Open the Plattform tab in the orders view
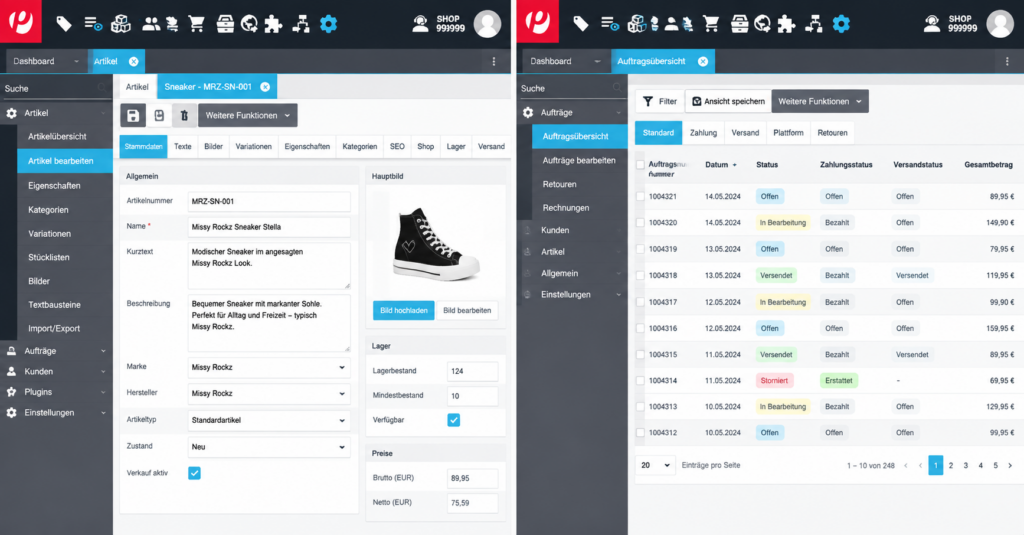Image resolution: width=1024 pixels, height=535 pixels. [x=788, y=133]
